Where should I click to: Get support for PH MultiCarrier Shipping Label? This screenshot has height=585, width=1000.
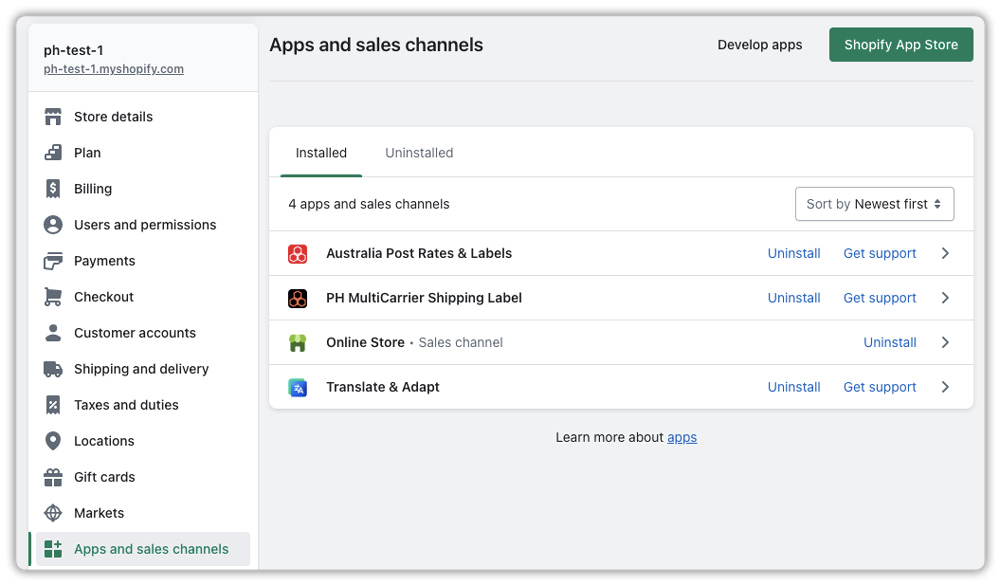click(x=879, y=298)
